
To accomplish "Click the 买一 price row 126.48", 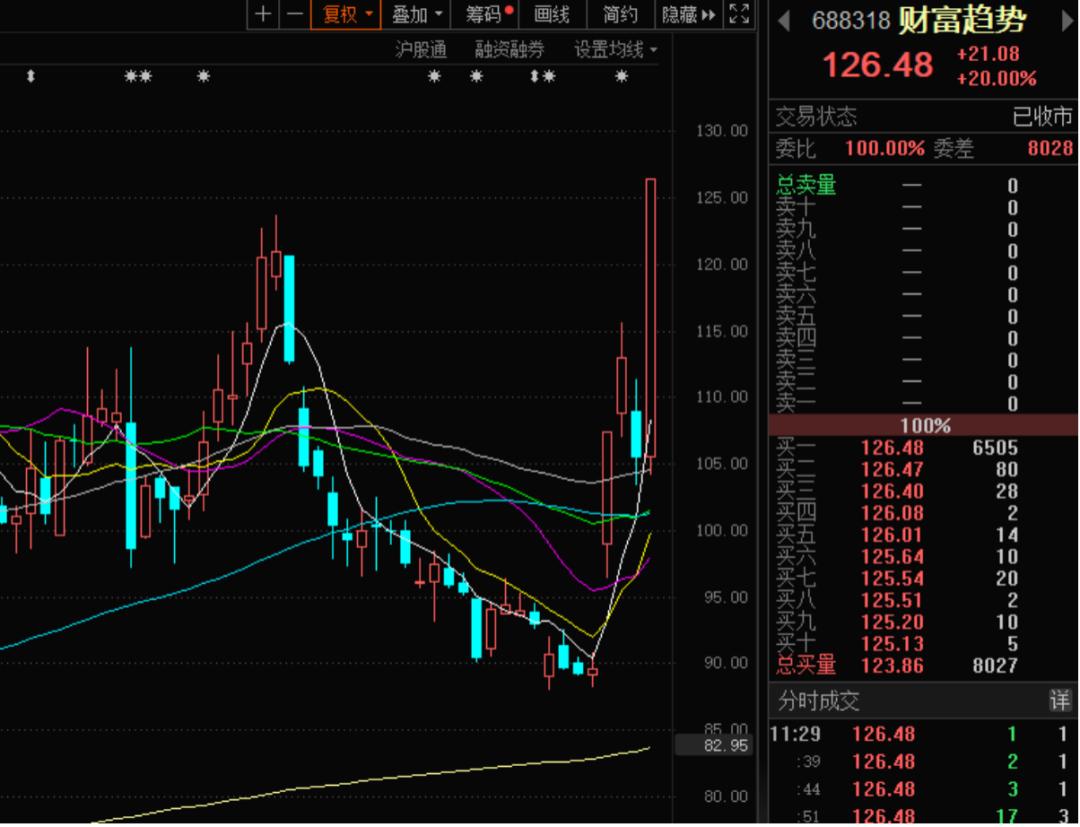I will 892,448.
